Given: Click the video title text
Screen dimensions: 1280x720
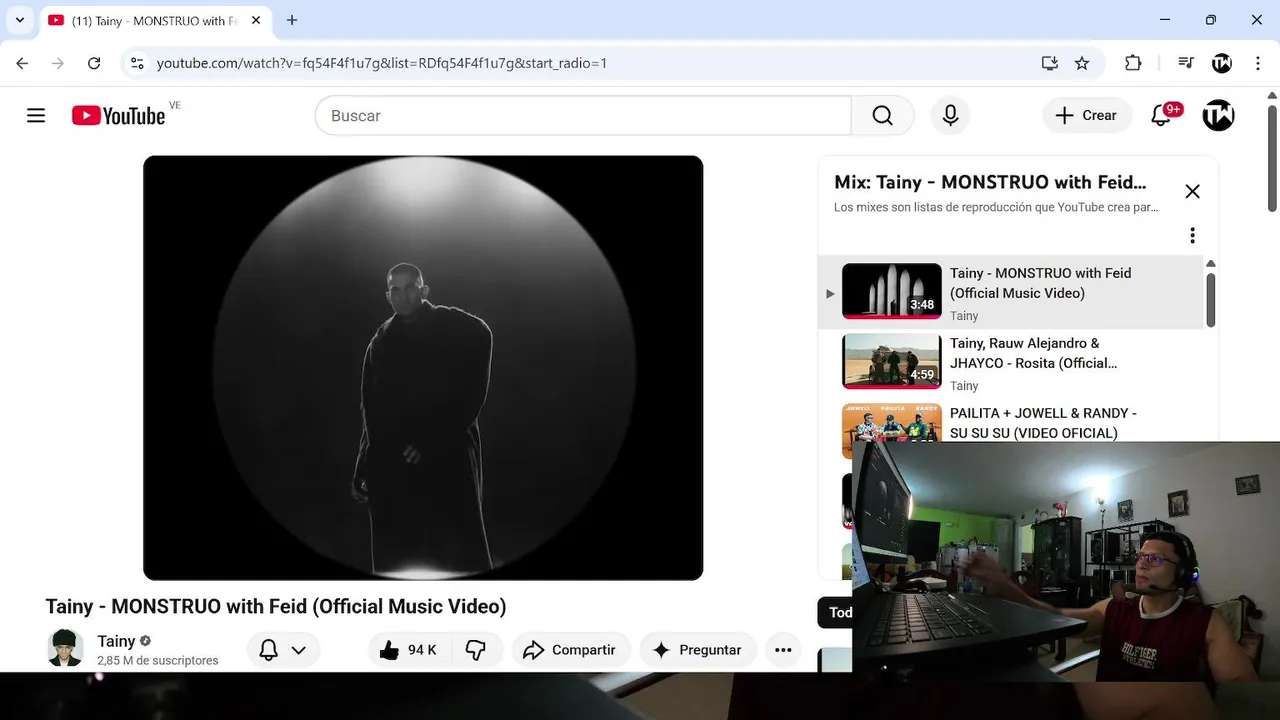Looking at the screenshot, I should tap(276, 606).
